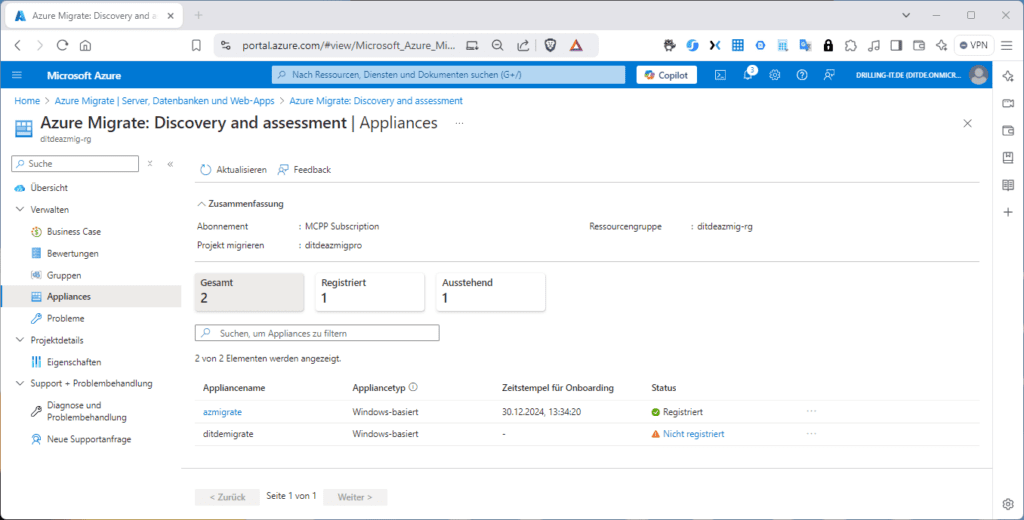Click the browser zoom magnifier icon
Screen dimensions: 1024x520
[x=498, y=46]
